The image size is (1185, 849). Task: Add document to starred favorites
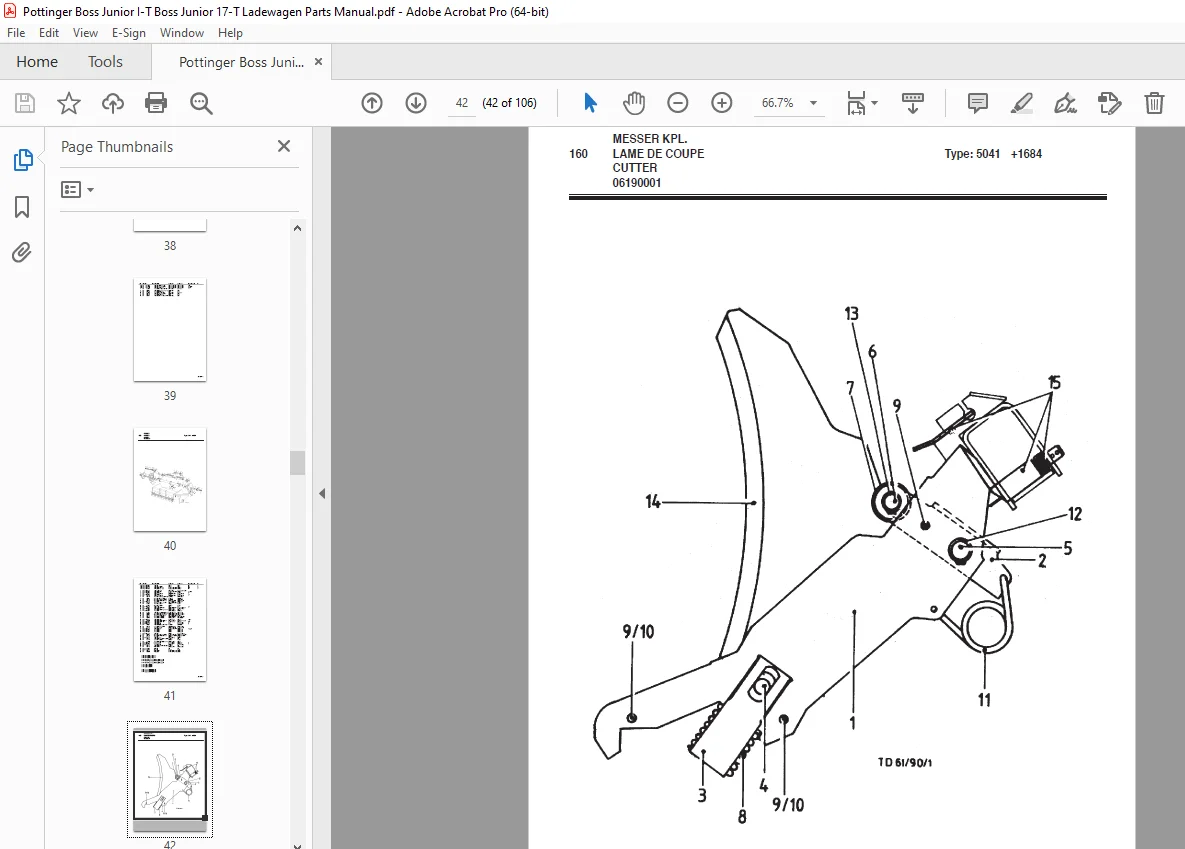point(69,103)
